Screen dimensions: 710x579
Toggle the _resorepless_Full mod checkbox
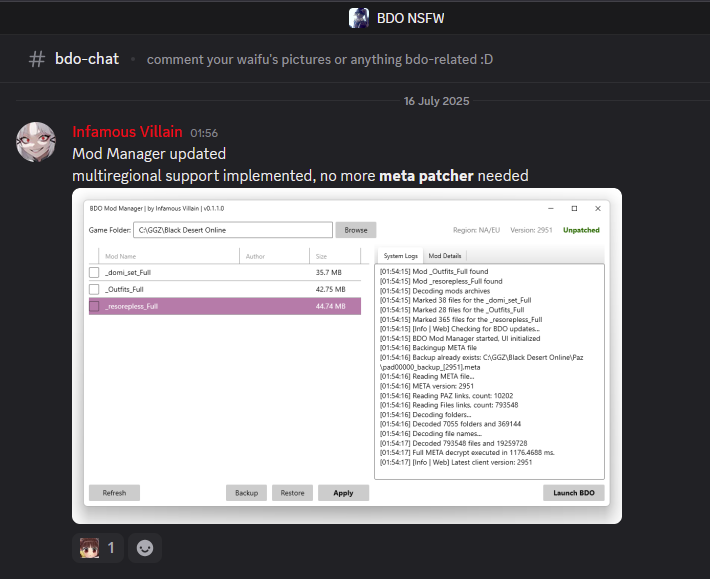point(94,306)
